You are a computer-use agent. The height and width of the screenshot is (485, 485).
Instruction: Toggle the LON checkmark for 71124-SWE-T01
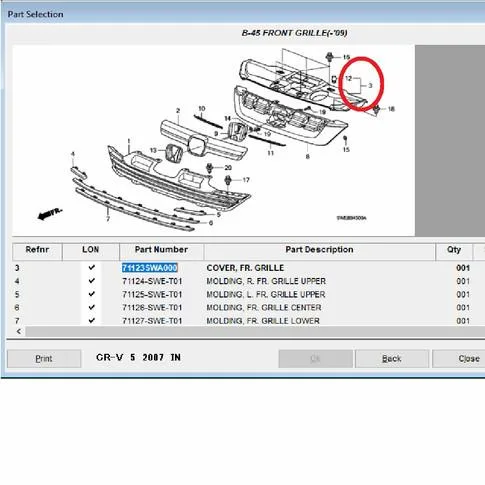coord(92,281)
